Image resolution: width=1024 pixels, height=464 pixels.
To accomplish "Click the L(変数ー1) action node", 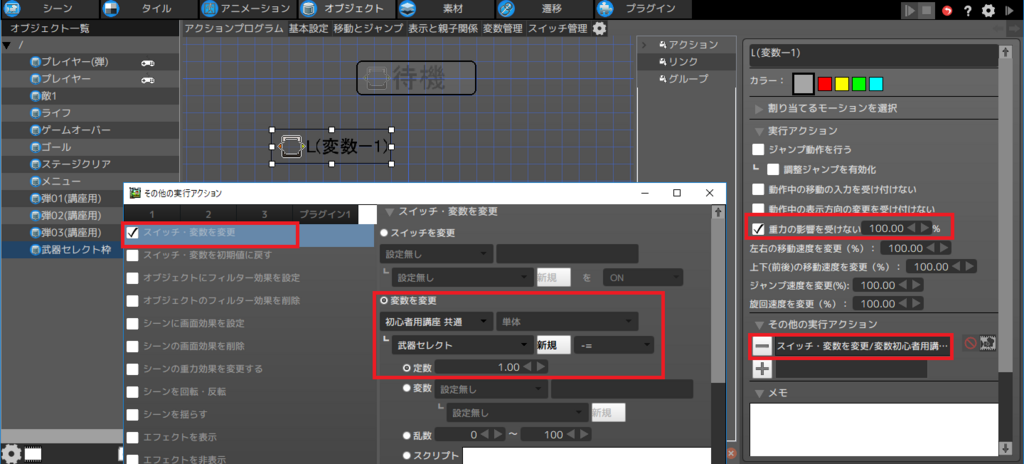I will pyautogui.click(x=332, y=146).
